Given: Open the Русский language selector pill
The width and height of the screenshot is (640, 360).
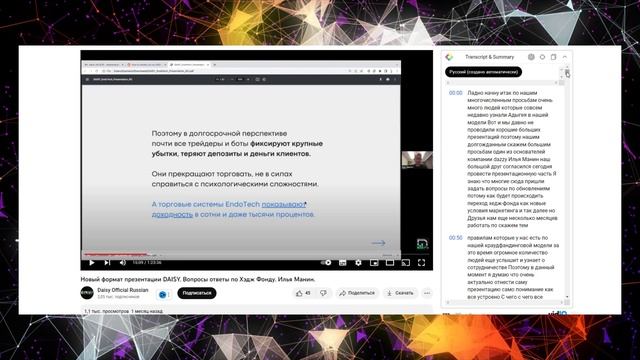Looking at the screenshot, I should pyautogui.click(x=483, y=72).
